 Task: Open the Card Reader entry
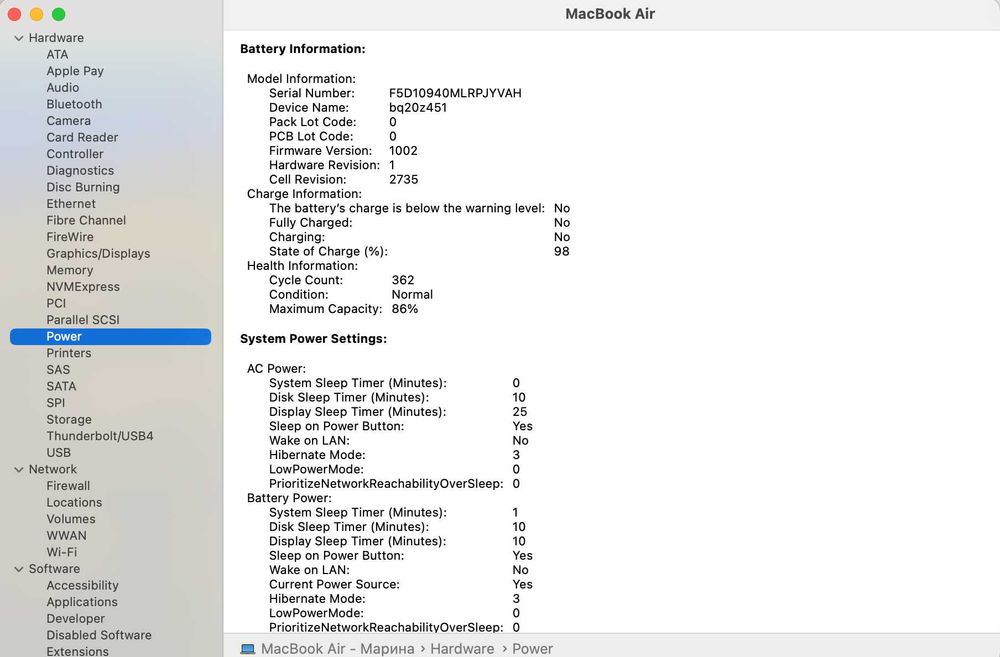tap(82, 138)
